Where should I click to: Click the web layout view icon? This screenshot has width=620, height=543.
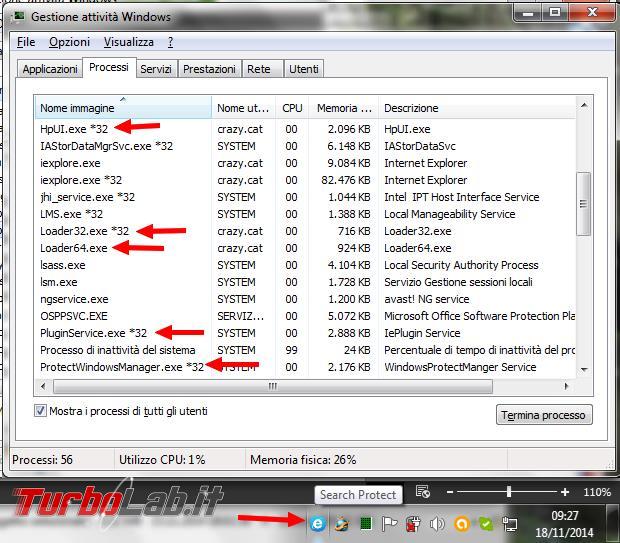[423, 492]
